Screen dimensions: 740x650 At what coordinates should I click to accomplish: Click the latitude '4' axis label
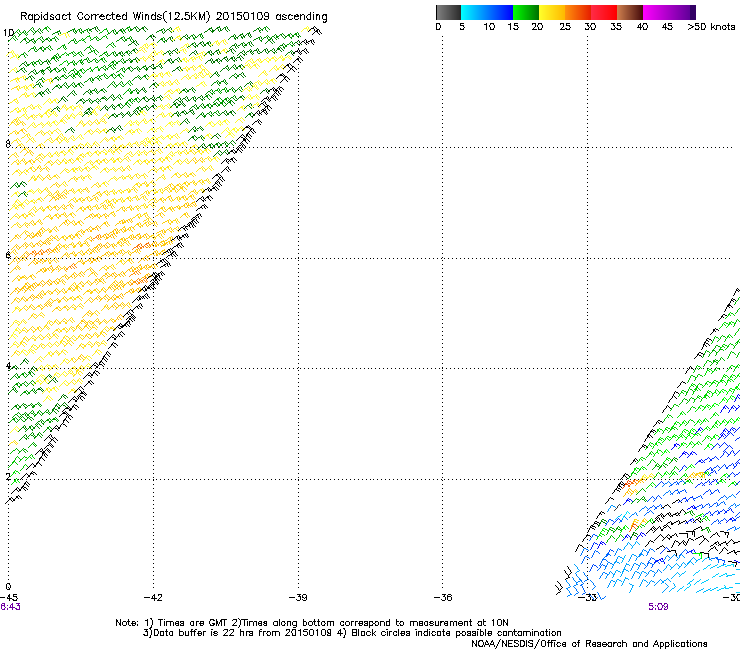click(8, 366)
